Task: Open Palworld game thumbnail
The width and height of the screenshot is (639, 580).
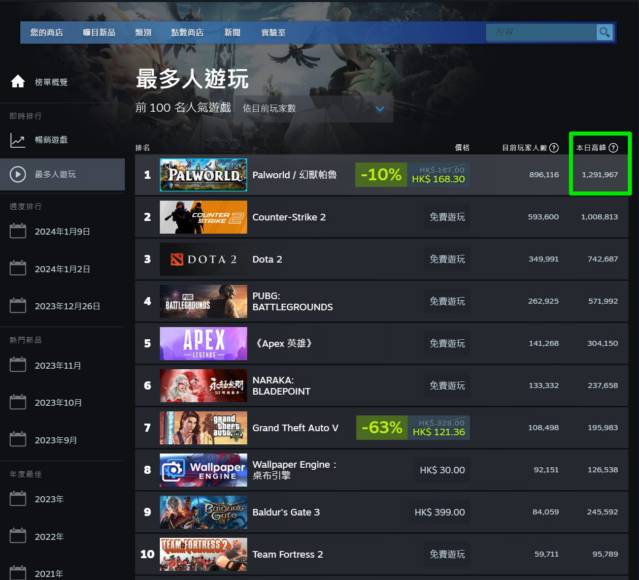Action: pos(203,175)
